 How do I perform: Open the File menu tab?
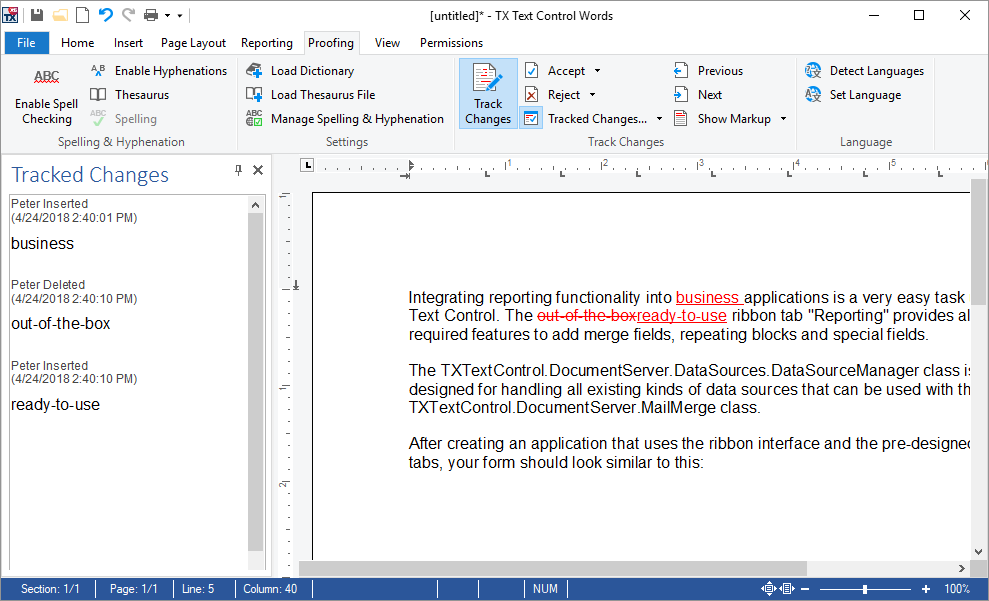click(x=26, y=43)
